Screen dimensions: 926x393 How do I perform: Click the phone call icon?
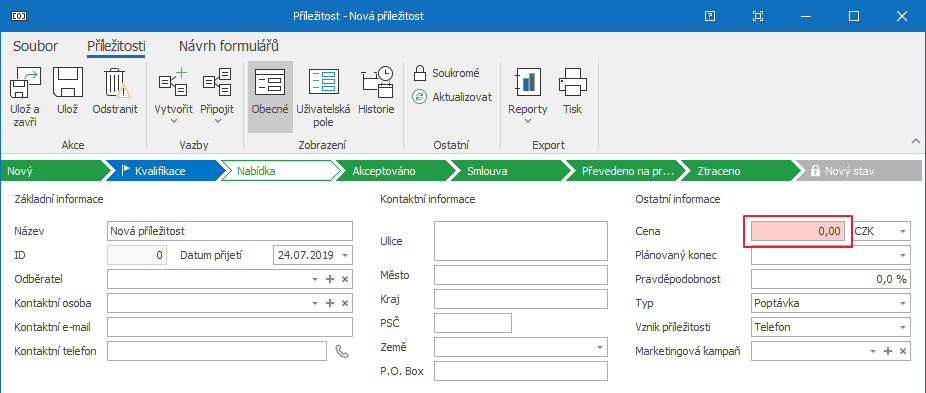[342, 351]
